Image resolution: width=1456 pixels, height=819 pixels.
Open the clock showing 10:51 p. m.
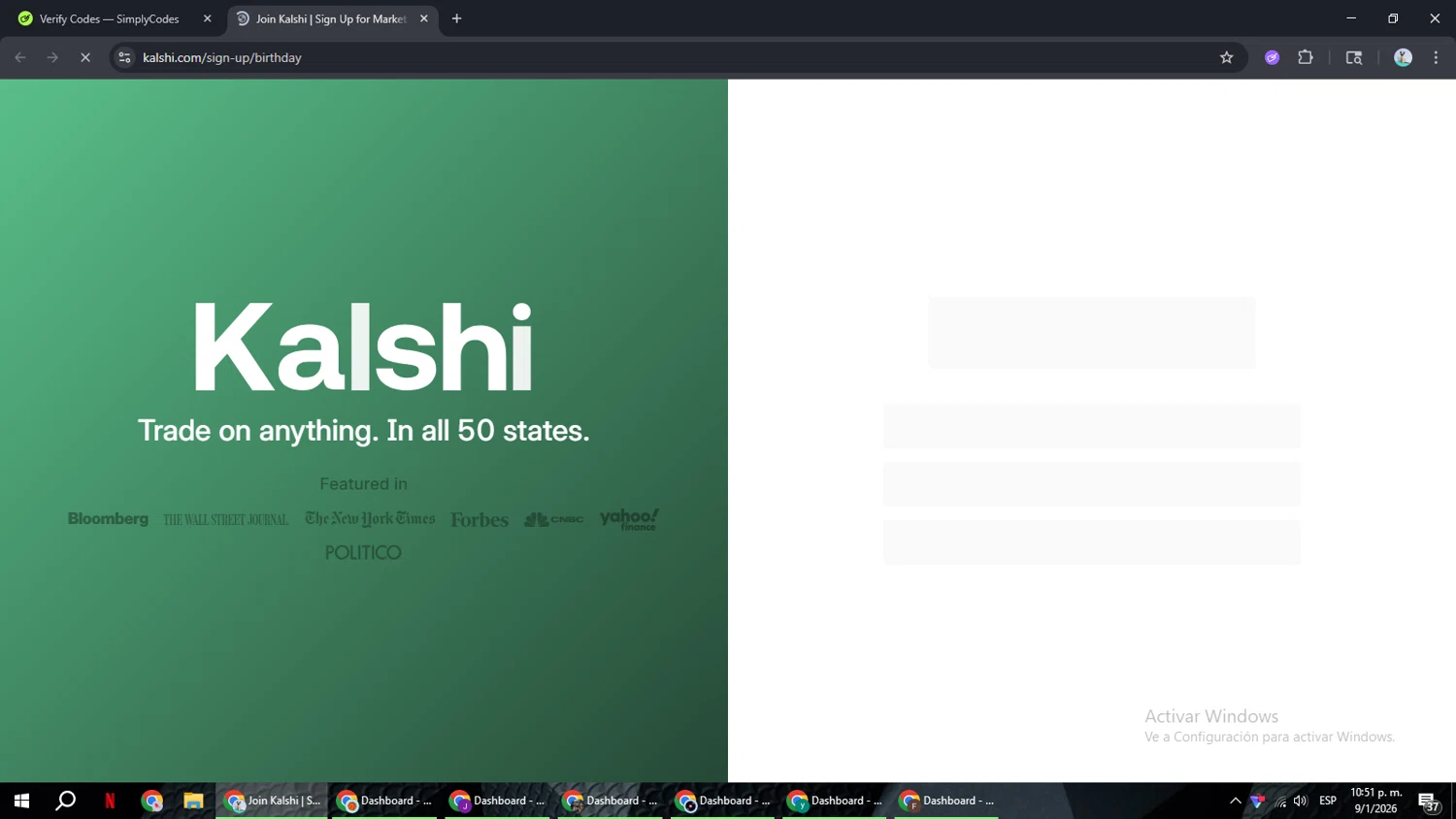pos(1376,801)
